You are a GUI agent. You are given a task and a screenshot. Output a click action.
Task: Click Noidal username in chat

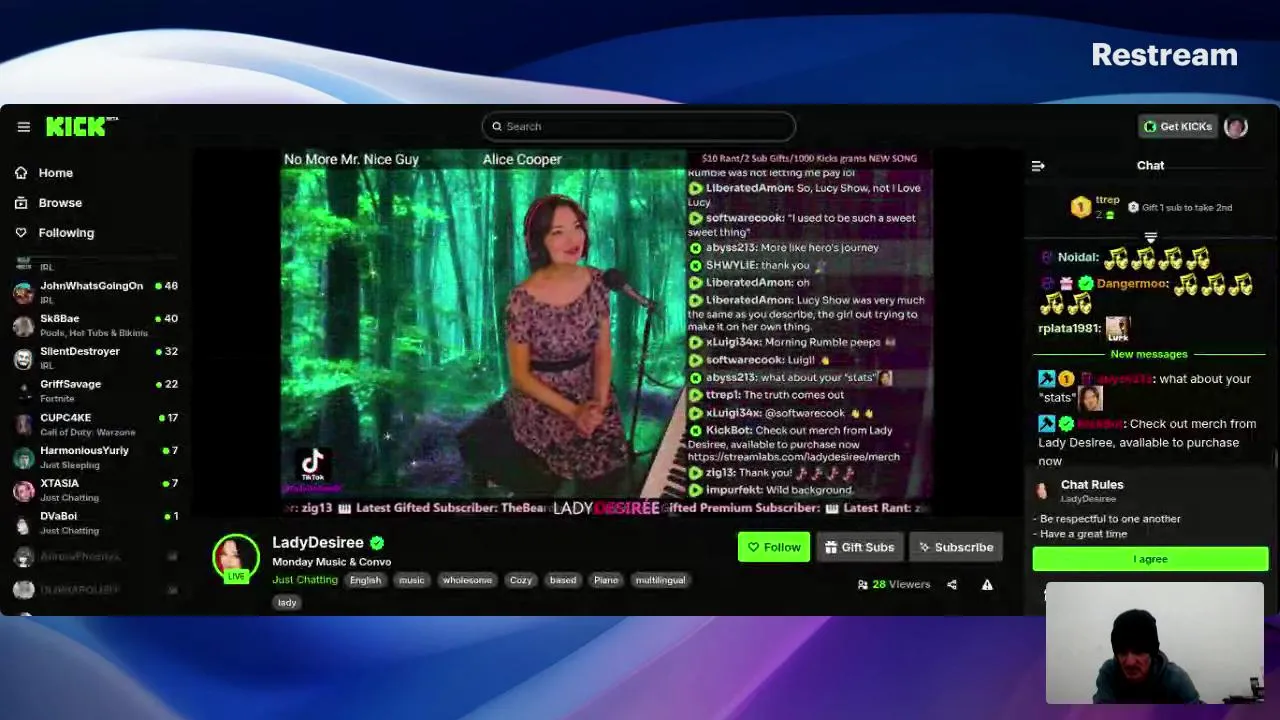(x=1078, y=257)
